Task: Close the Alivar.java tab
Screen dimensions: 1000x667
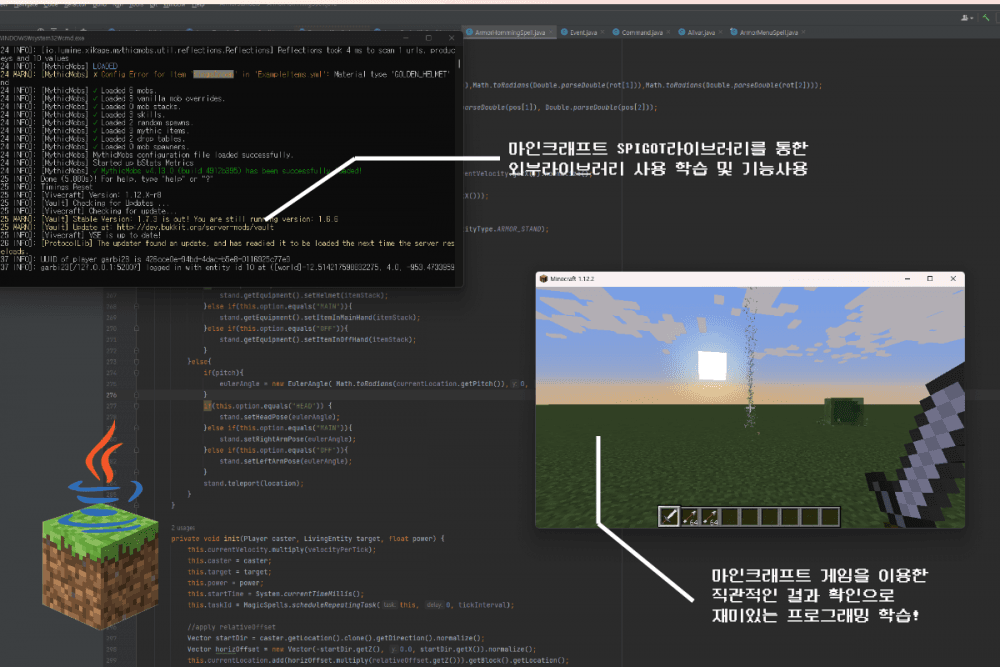Action: point(721,33)
